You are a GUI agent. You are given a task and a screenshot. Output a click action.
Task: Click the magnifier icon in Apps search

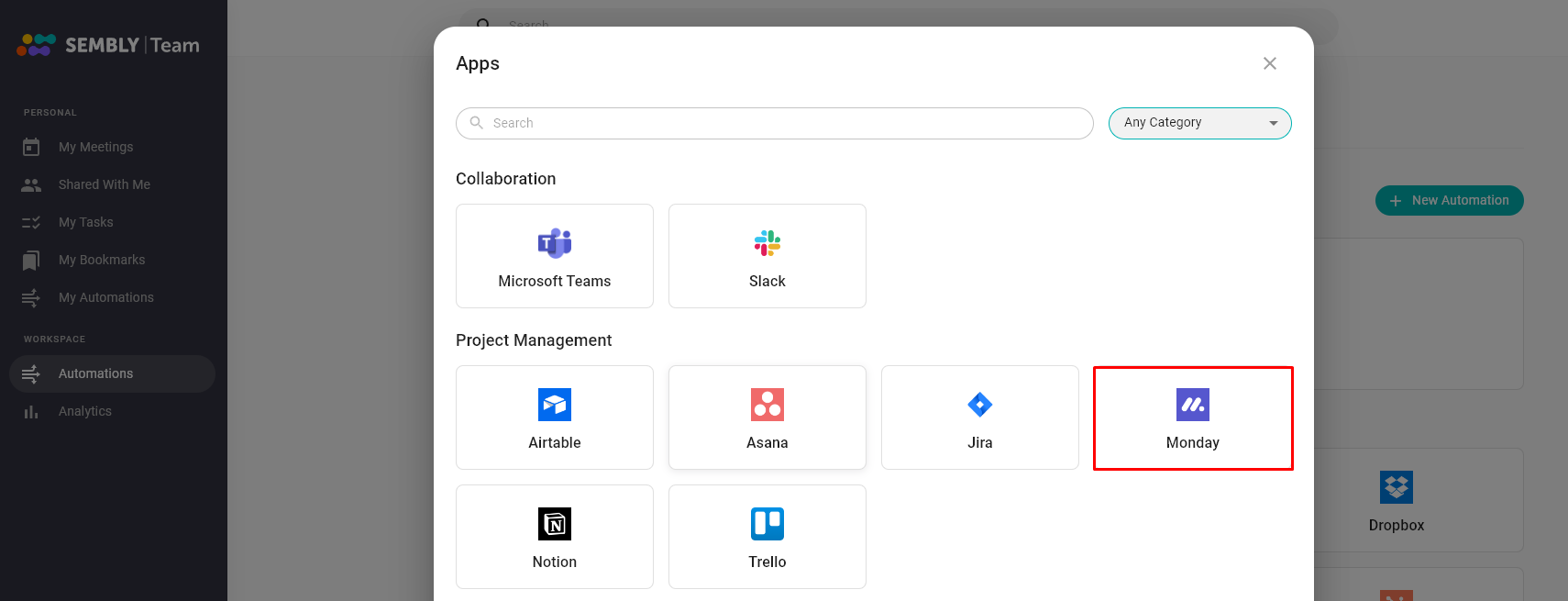[477, 123]
